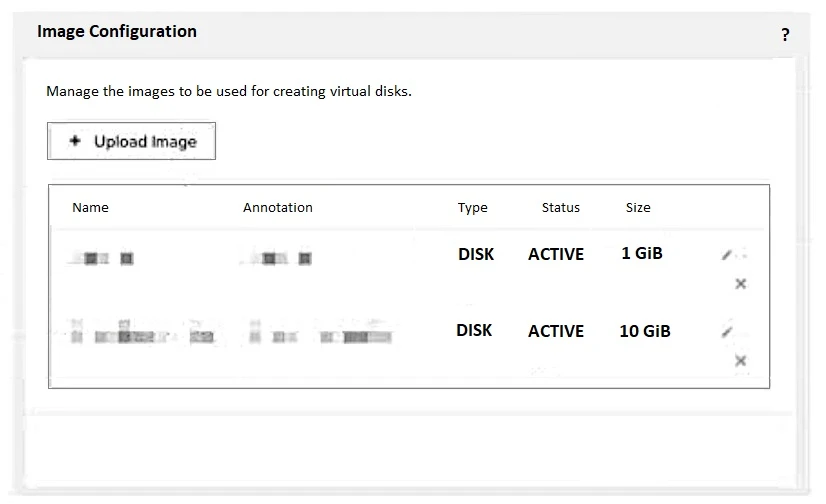Click the Status column header

coord(560,208)
